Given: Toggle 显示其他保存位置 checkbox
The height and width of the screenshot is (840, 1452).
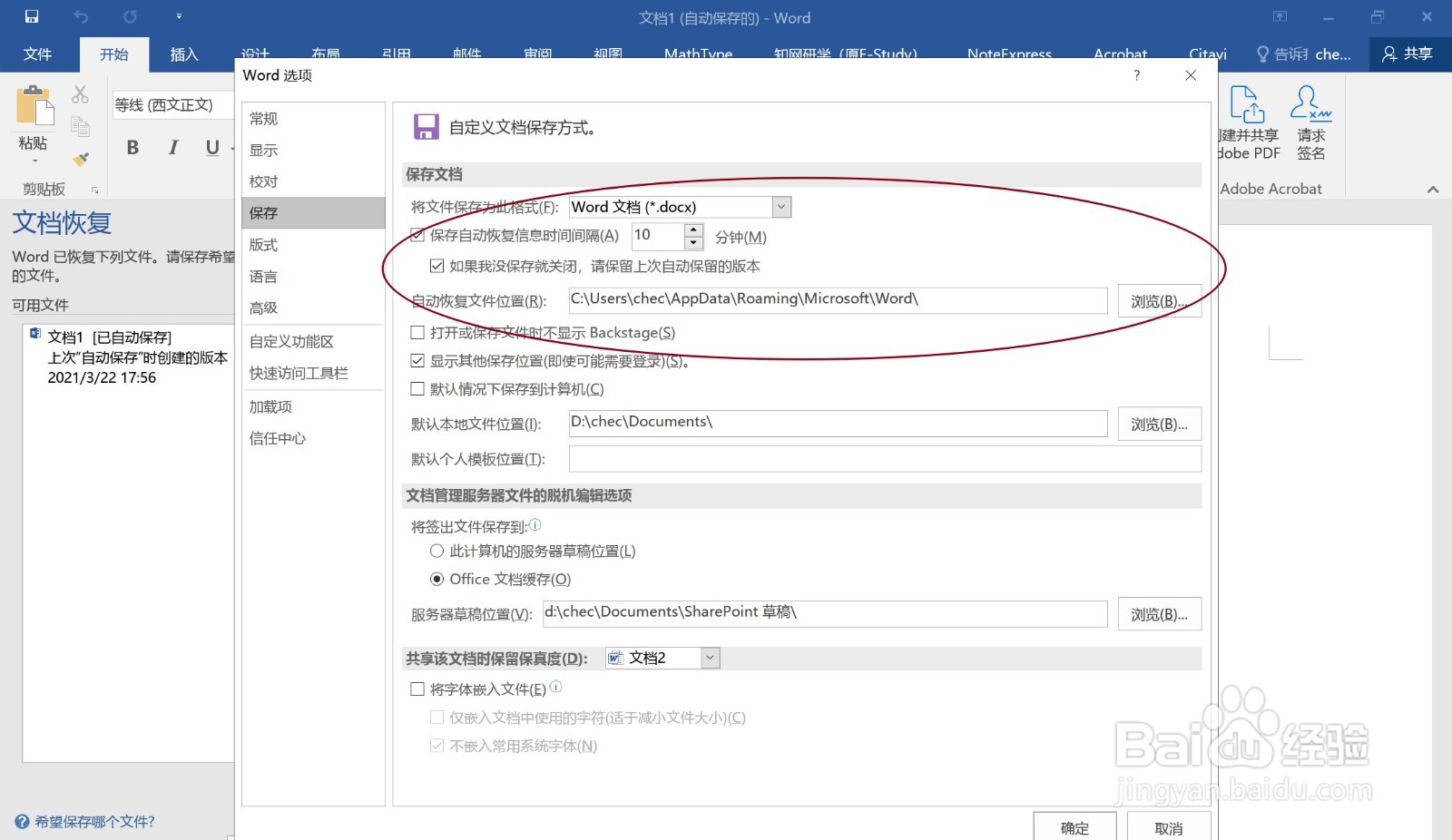Looking at the screenshot, I should pos(417,361).
